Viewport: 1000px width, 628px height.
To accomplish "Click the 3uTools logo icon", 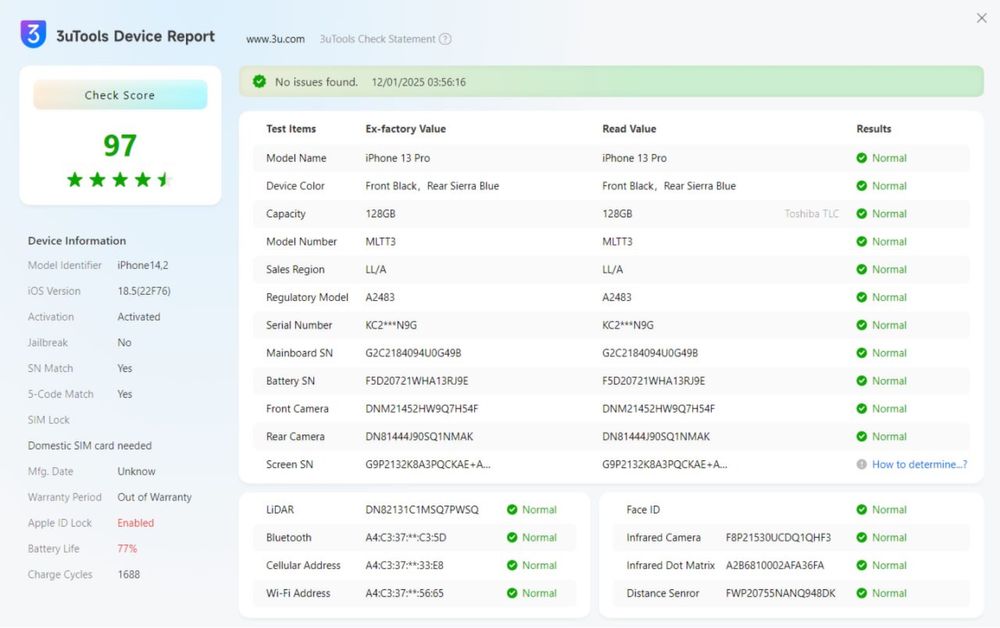I will pos(33,35).
